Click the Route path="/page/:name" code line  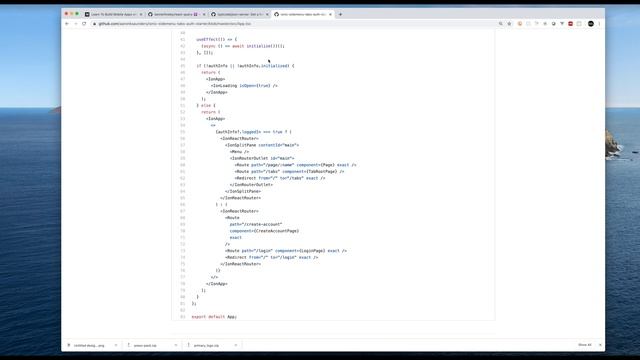pos(296,165)
